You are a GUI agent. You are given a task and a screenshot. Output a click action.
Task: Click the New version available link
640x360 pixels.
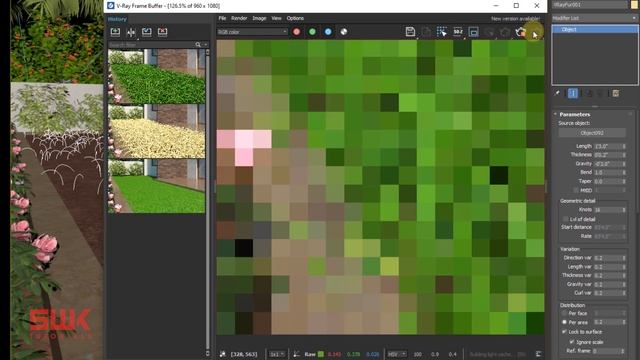coord(515,19)
